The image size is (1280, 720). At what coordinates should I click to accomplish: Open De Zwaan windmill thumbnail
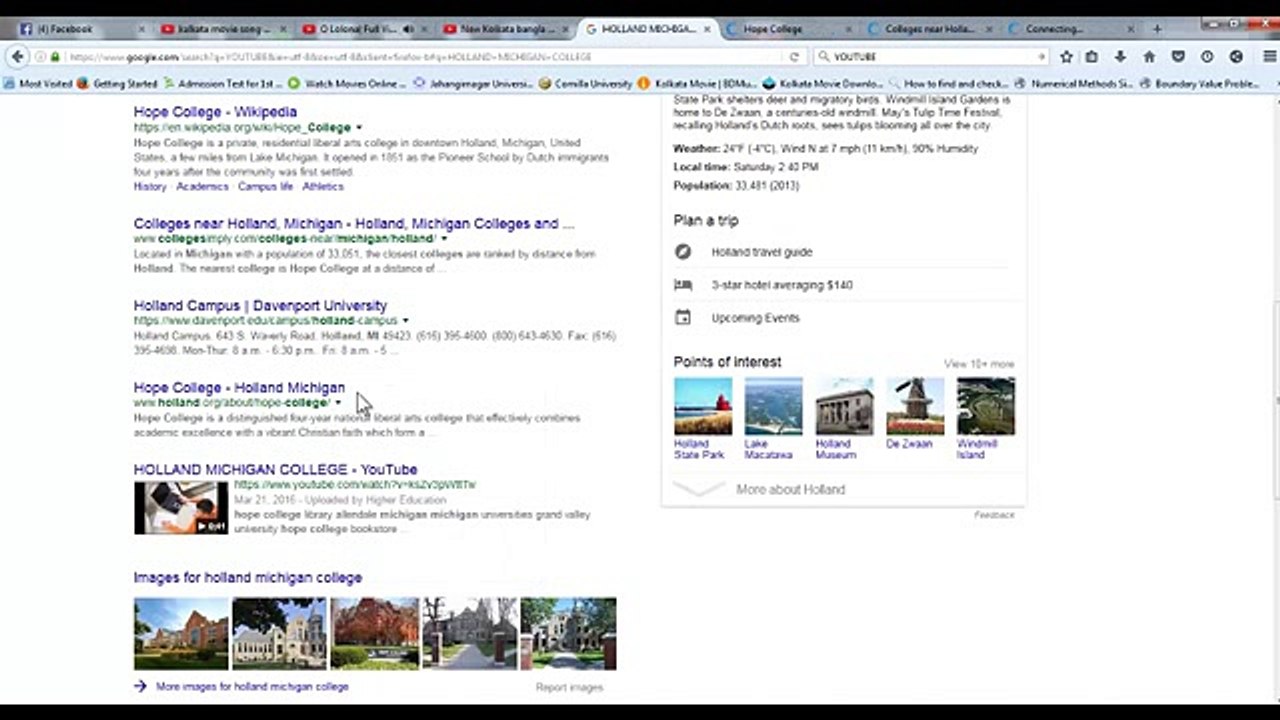[915, 406]
